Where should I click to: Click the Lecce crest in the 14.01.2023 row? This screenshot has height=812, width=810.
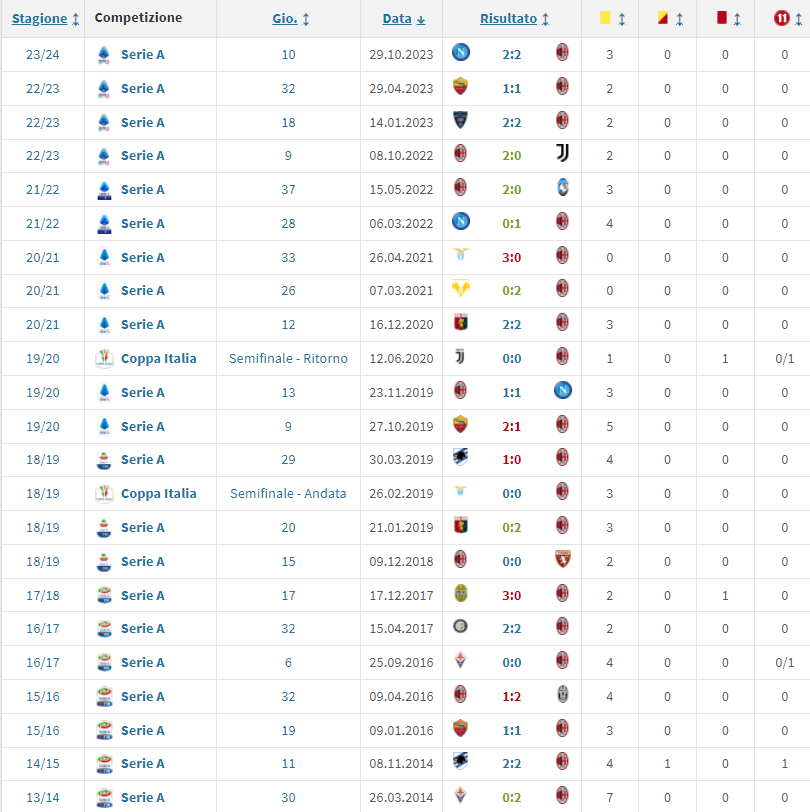(461, 121)
